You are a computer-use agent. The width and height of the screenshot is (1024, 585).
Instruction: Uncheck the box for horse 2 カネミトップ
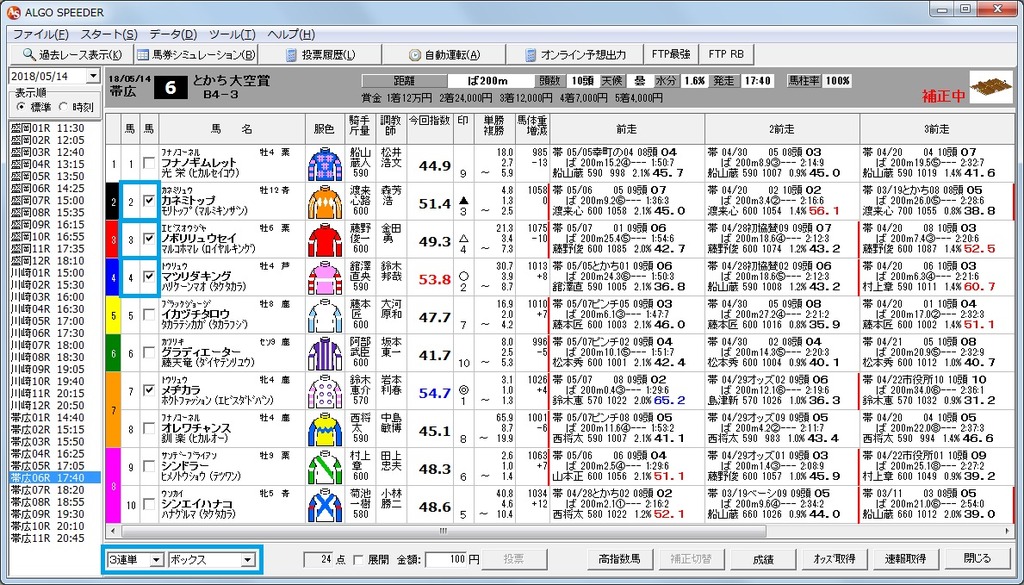149,201
